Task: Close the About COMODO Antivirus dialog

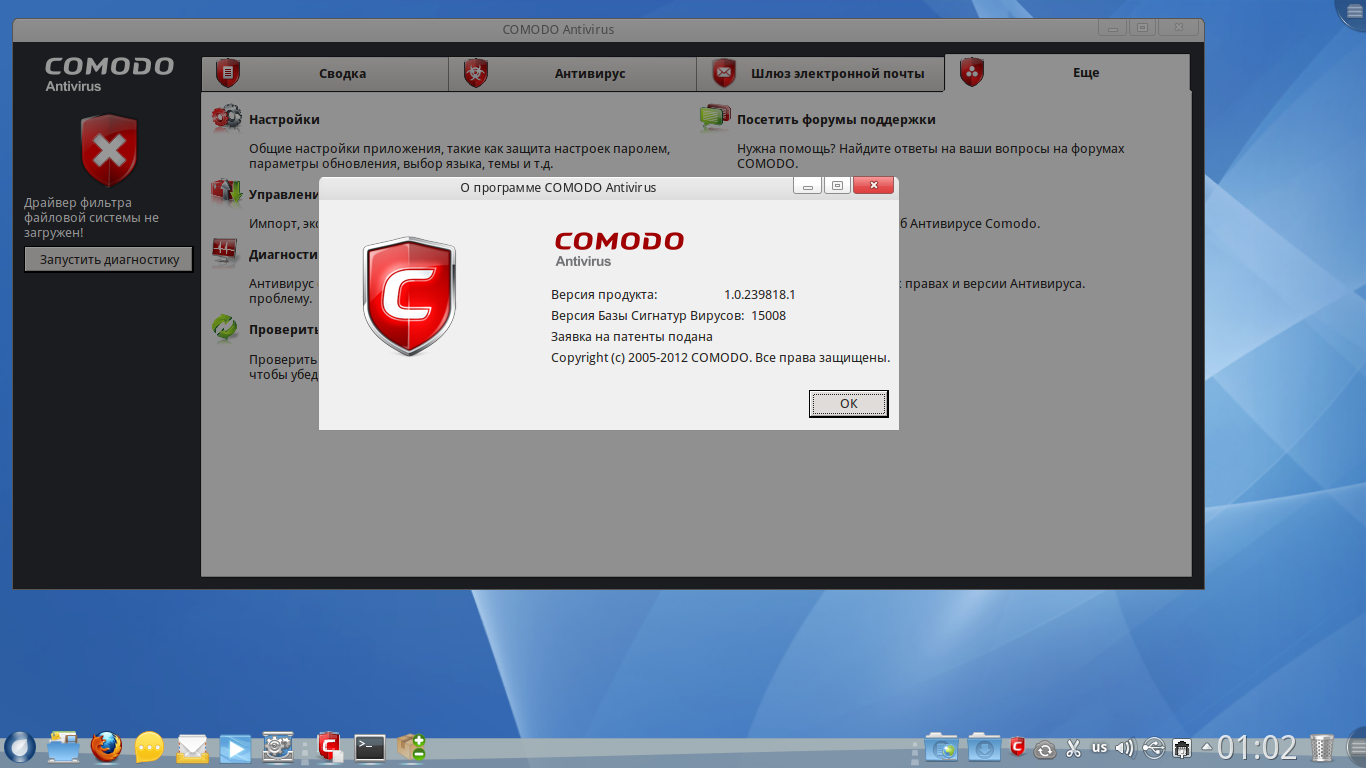Action: [873, 186]
